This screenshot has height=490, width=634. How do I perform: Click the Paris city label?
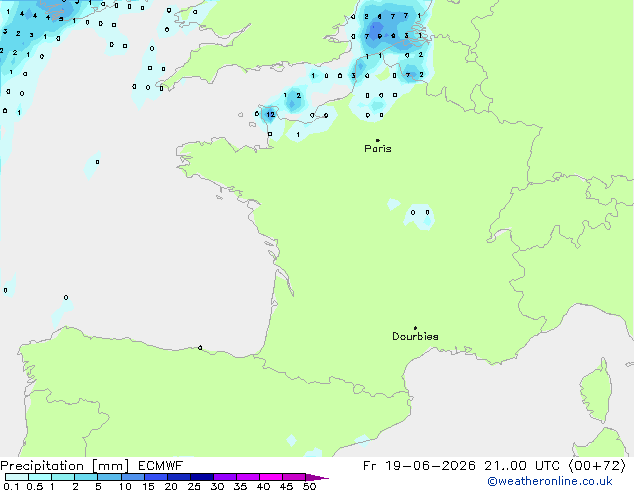[378, 149]
